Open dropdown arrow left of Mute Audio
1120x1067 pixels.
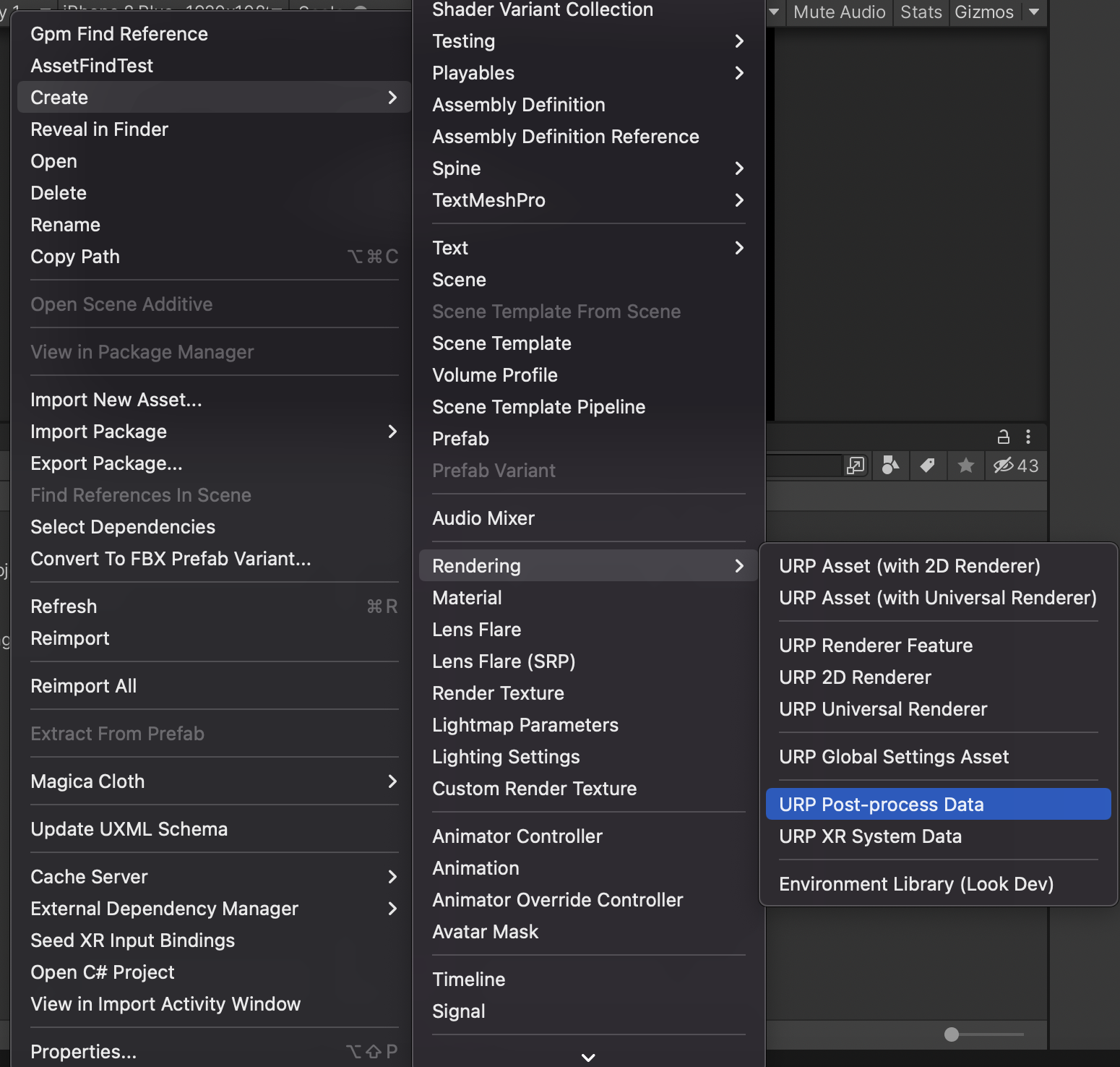pyautogui.click(x=774, y=12)
